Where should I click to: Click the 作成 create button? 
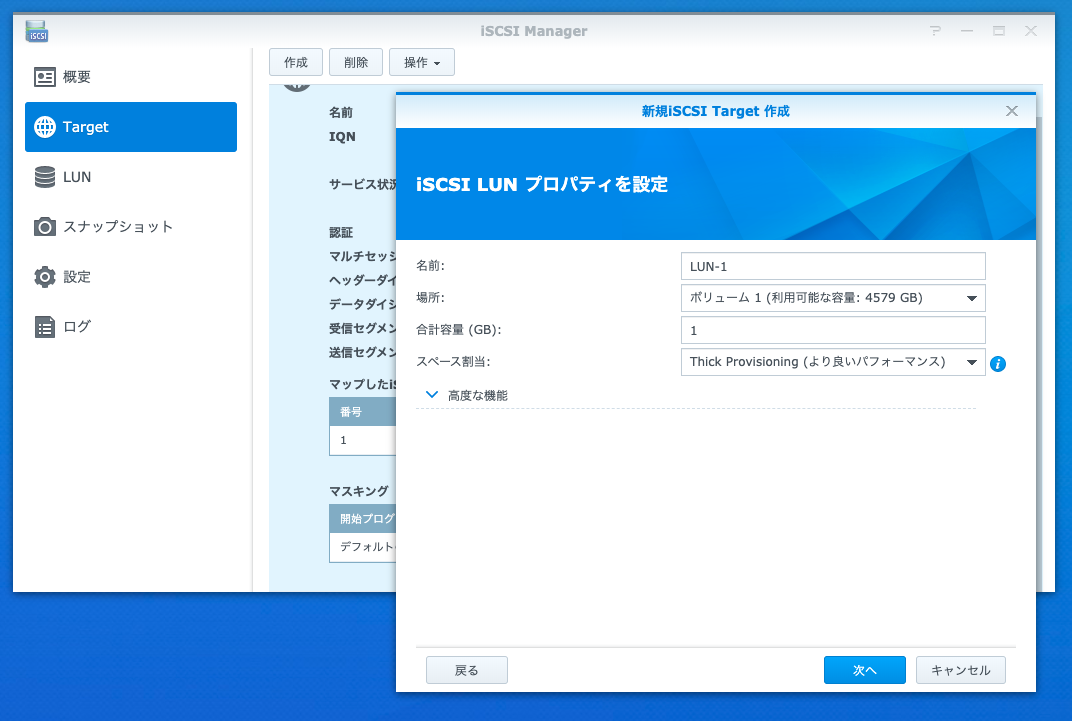(x=296, y=62)
